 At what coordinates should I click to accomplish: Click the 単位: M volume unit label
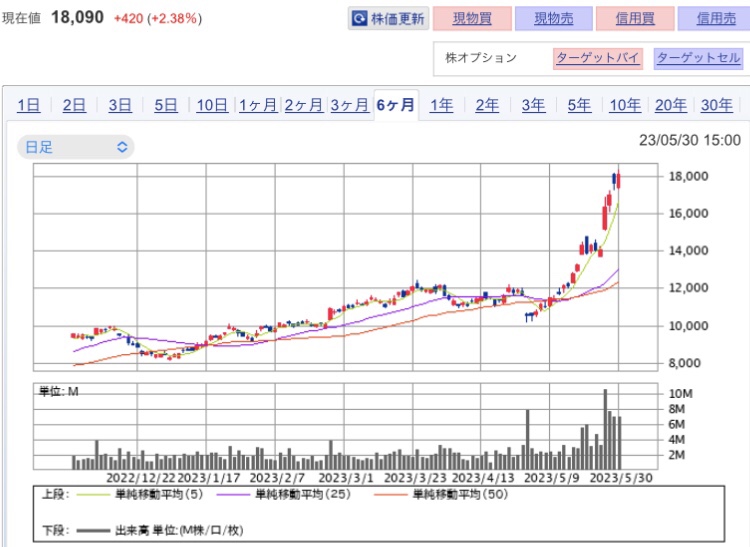tap(58, 392)
